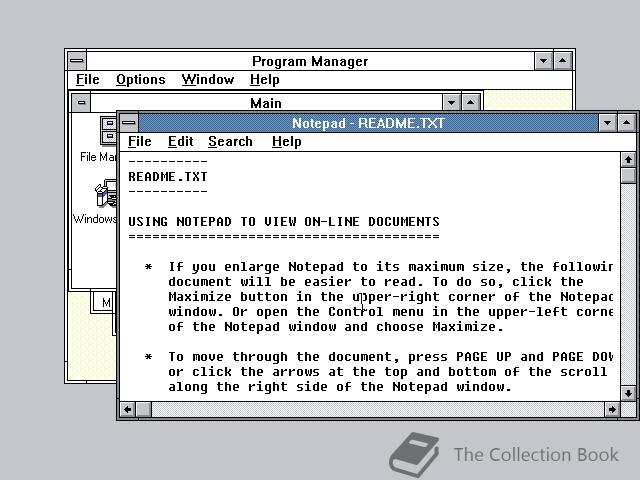
Task: Open the File menu in Notepad
Action: click(140, 142)
